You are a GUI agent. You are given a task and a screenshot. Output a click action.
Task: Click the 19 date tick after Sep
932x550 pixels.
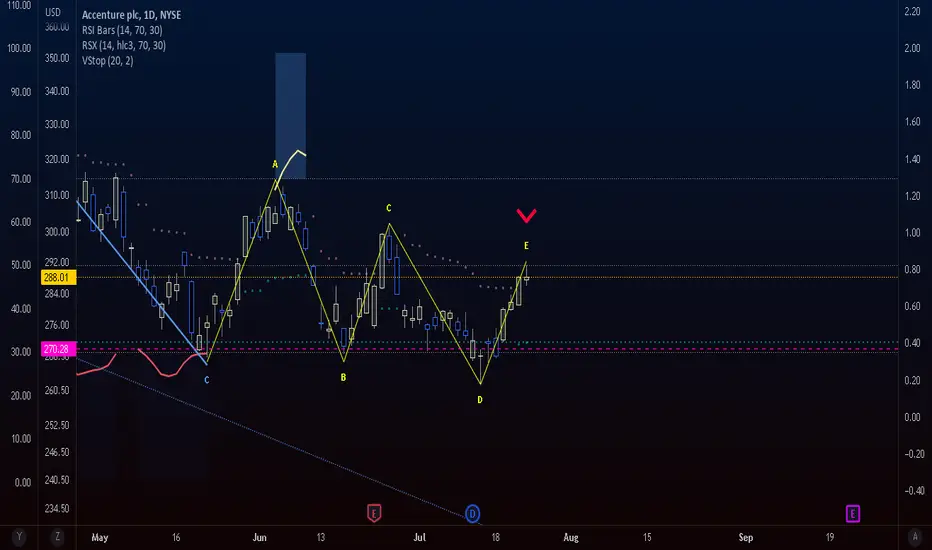pos(830,538)
